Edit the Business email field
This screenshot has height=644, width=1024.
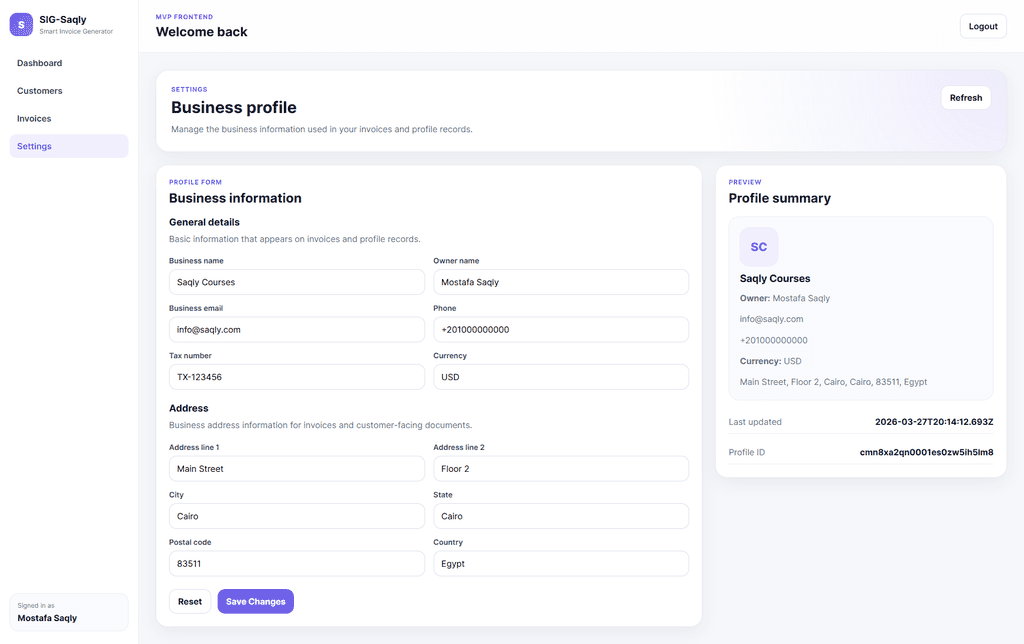click(296, 330)
